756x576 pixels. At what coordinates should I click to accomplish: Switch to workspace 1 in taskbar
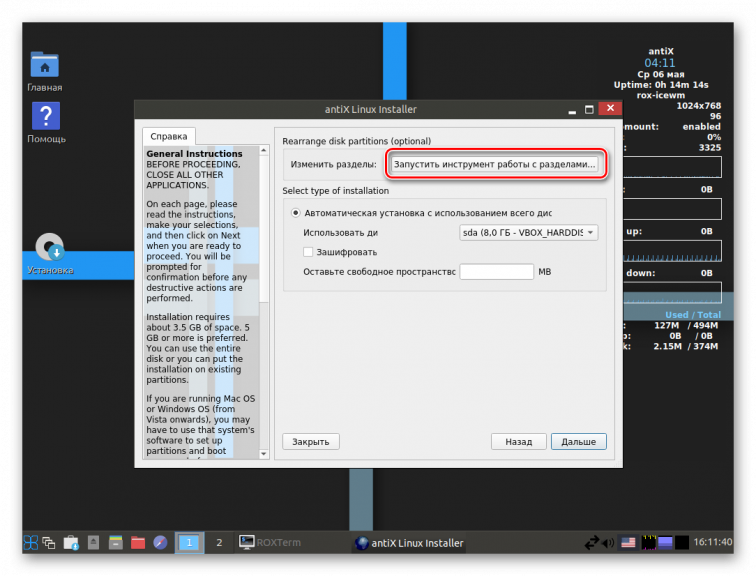point(189,543)
